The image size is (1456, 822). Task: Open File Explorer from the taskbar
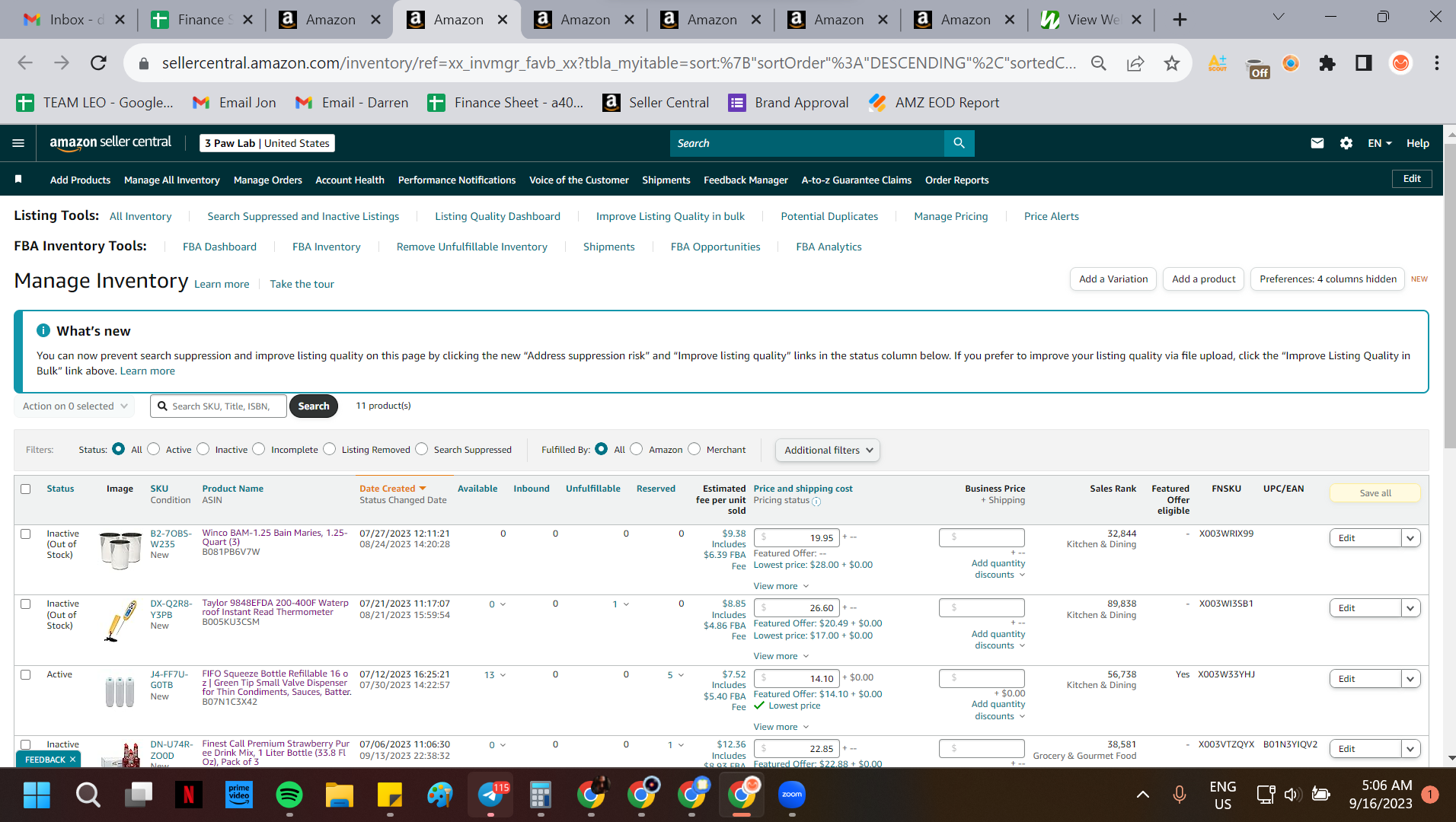[x=340, y=795]
